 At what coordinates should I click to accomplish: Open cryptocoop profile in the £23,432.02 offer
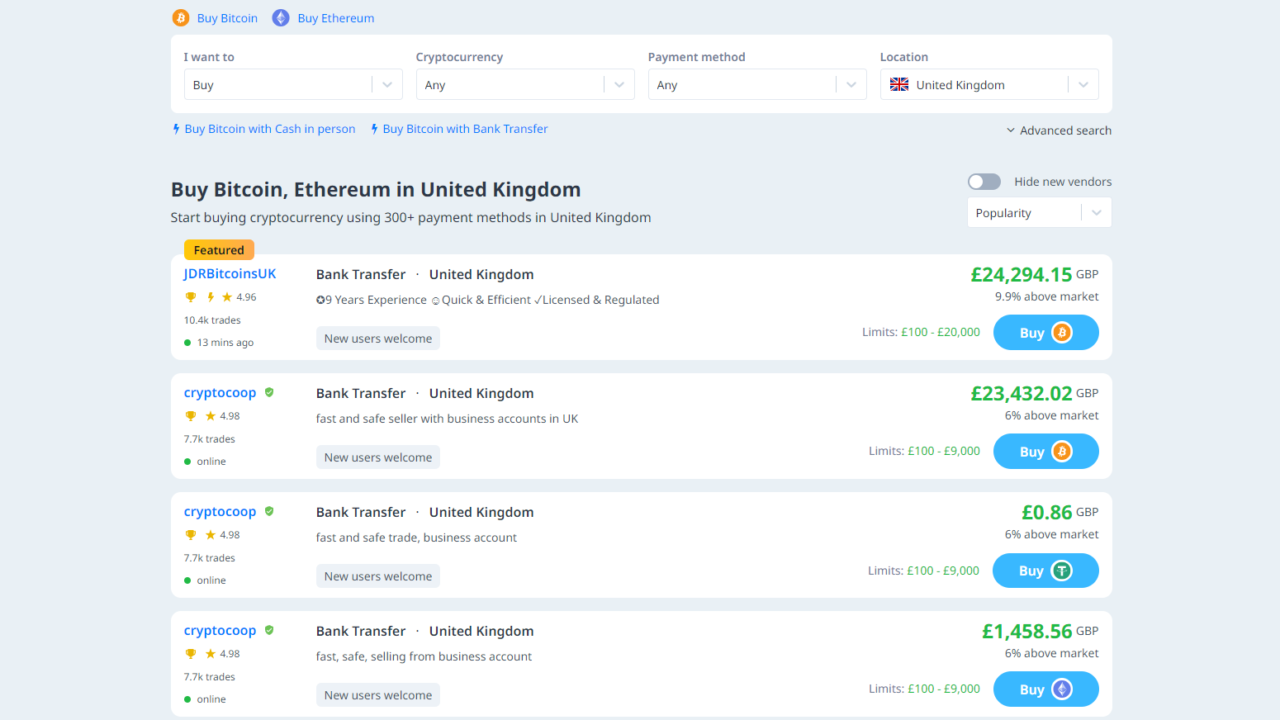[220, 393]
